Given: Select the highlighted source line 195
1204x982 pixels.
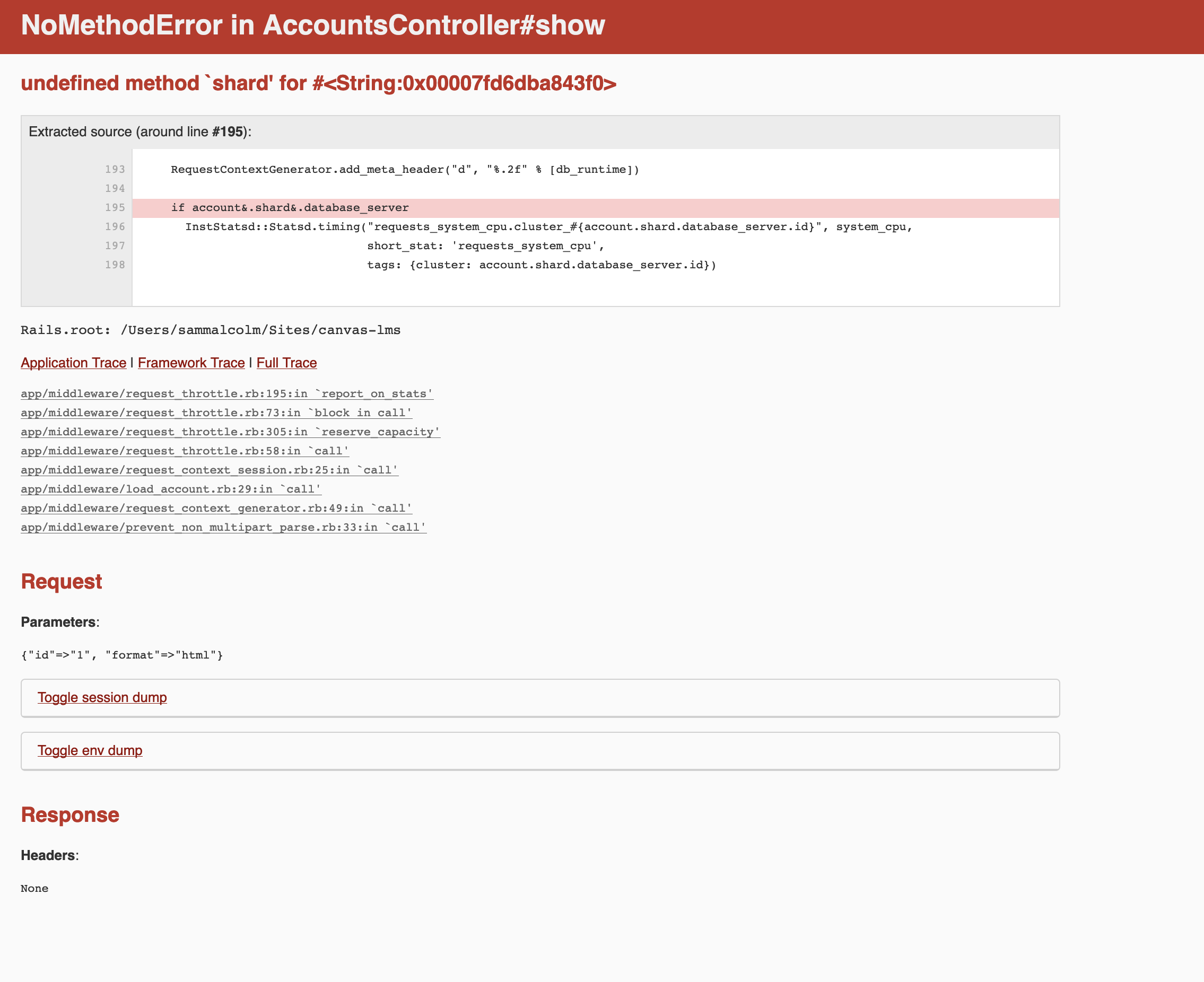Looking at the screenshot, I should coord(290,207).
